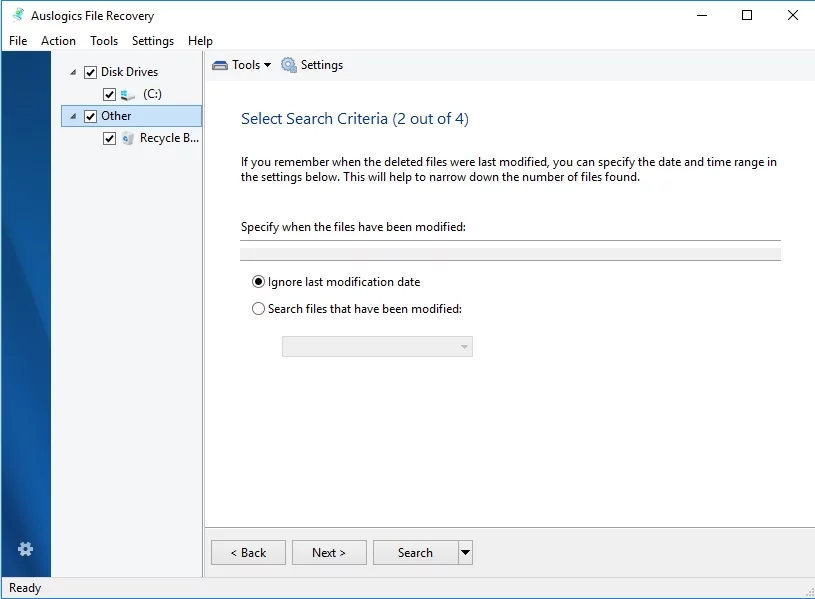Viewport: 815px width, 599px height.
Task: Toggle the (C:) drive checkbox
Action: 110,94
